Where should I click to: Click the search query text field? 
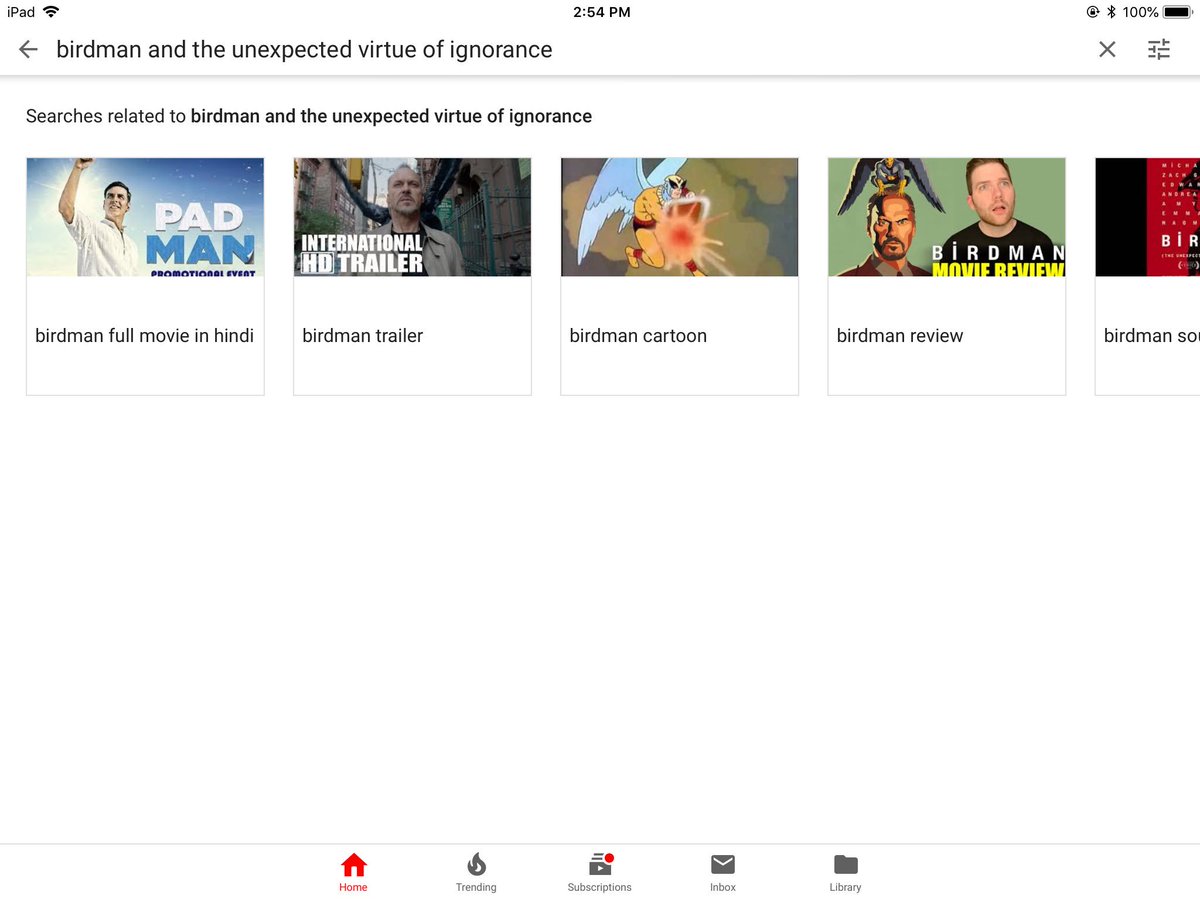pyautogui.click(x=304, y=49)
